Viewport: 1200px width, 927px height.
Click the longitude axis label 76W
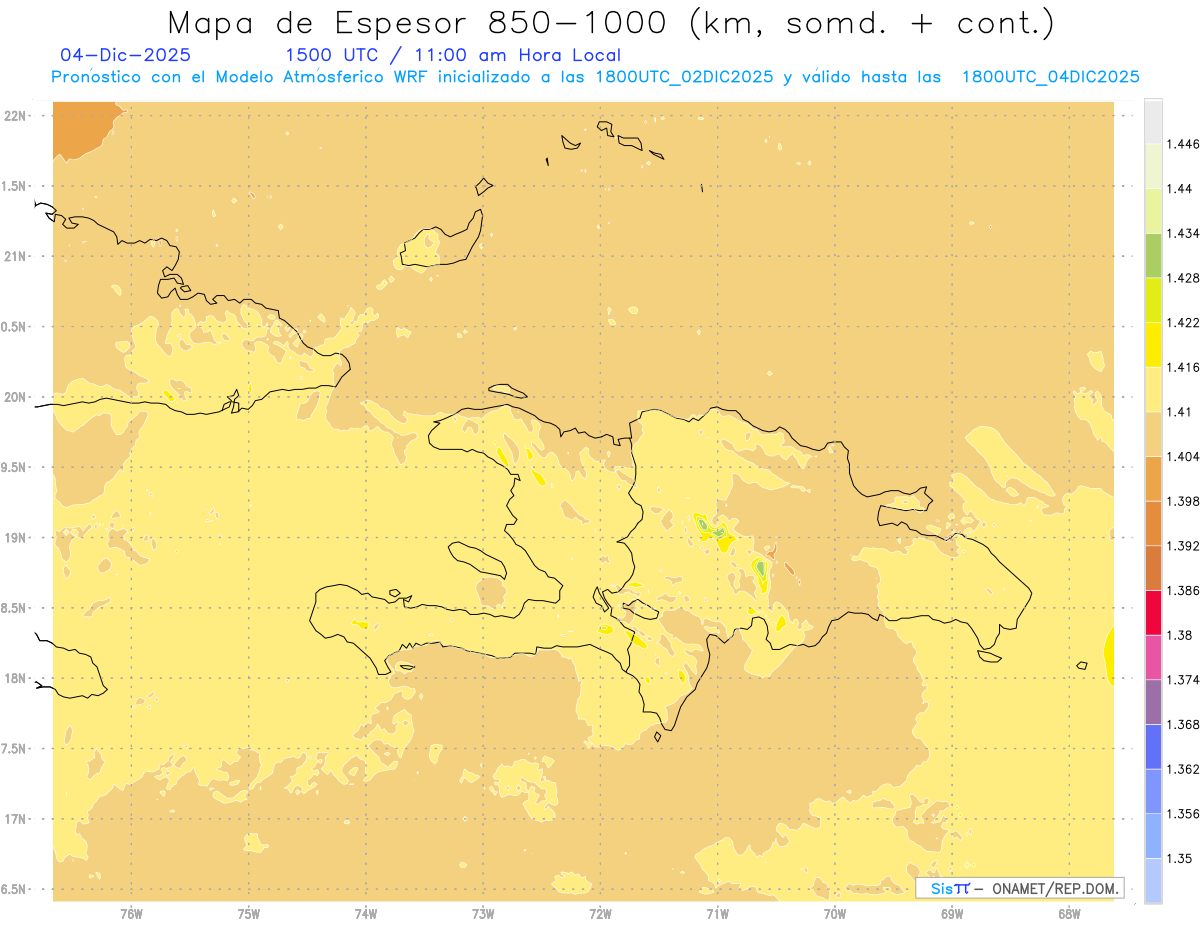pos(131,913)
